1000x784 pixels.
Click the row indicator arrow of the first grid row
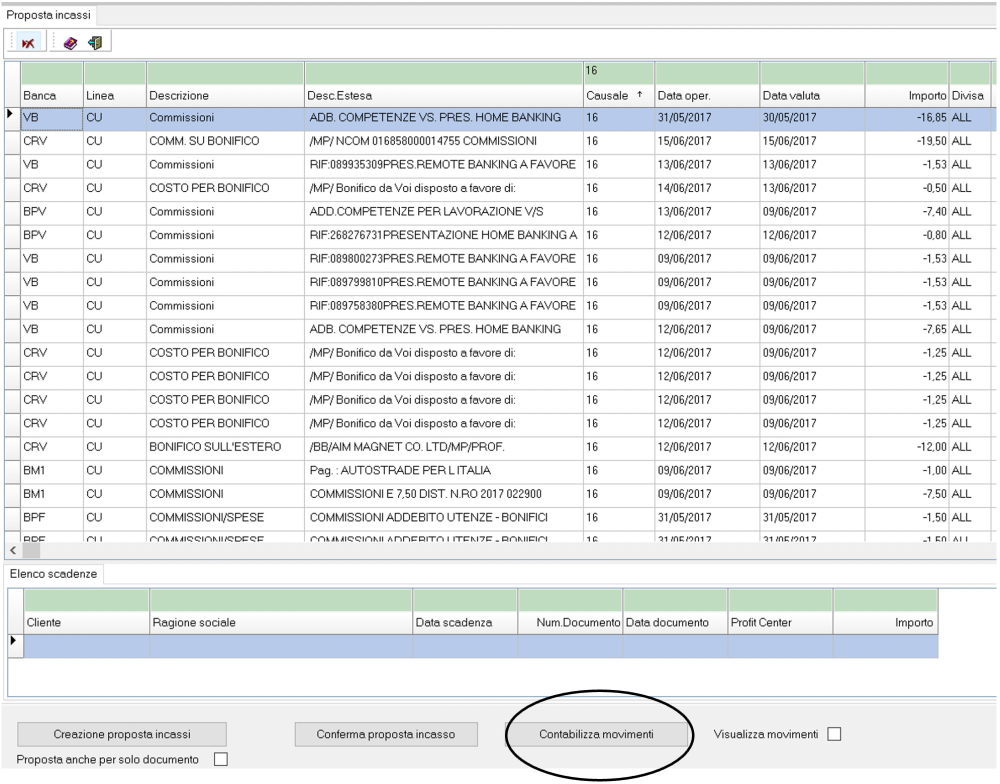11,117
